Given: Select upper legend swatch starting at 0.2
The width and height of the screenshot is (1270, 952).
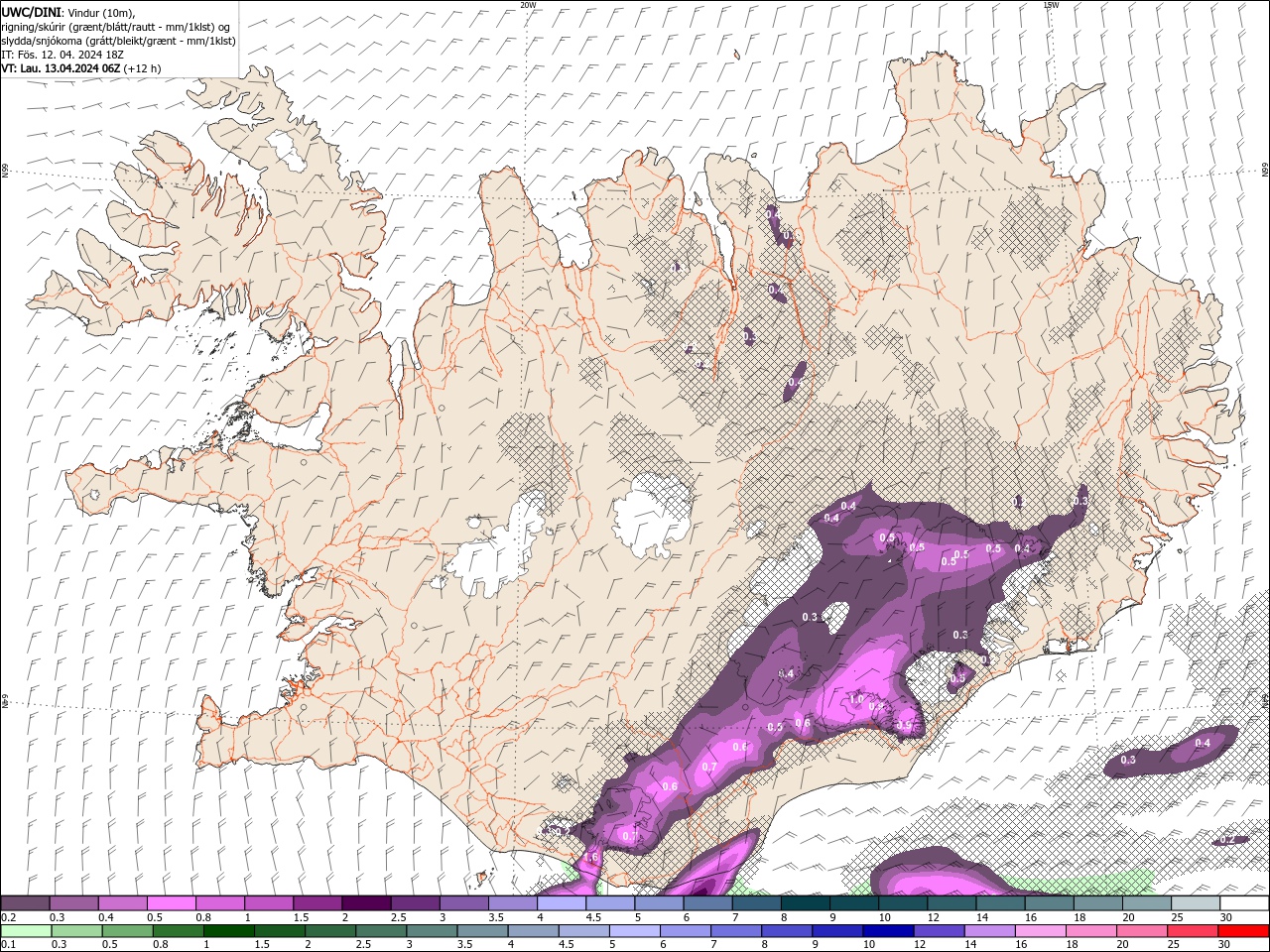Looking at the screenshot, I should point(25,903).
